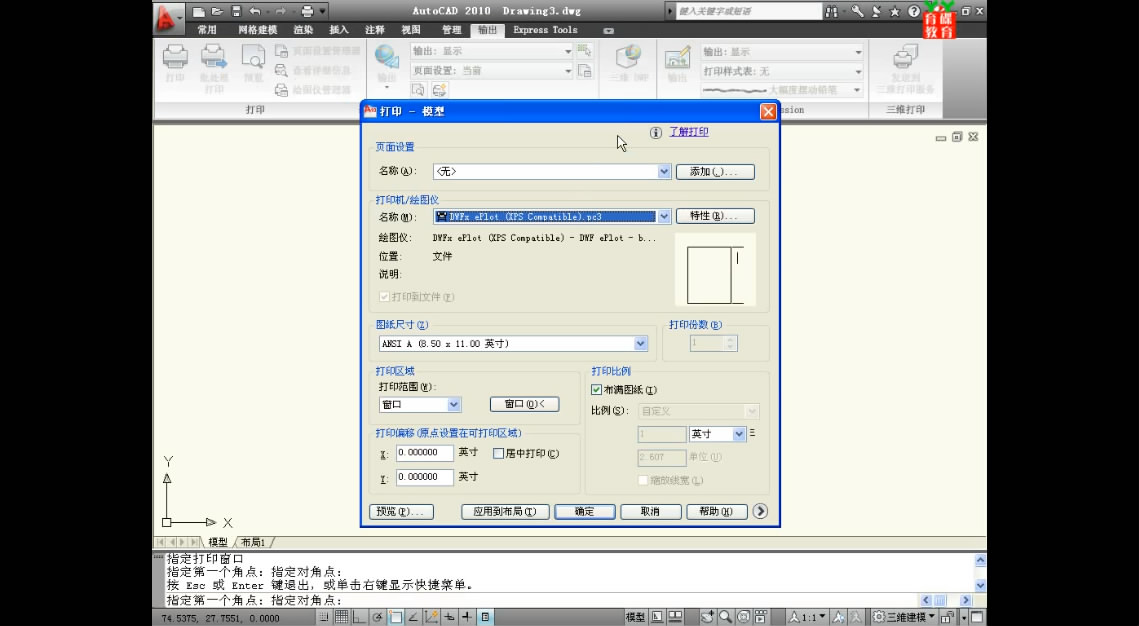The height and width of the screenshot is (626, 1139).
Task: Click the star Favorites icon in title bar
Action: click(x=894, y=11)
